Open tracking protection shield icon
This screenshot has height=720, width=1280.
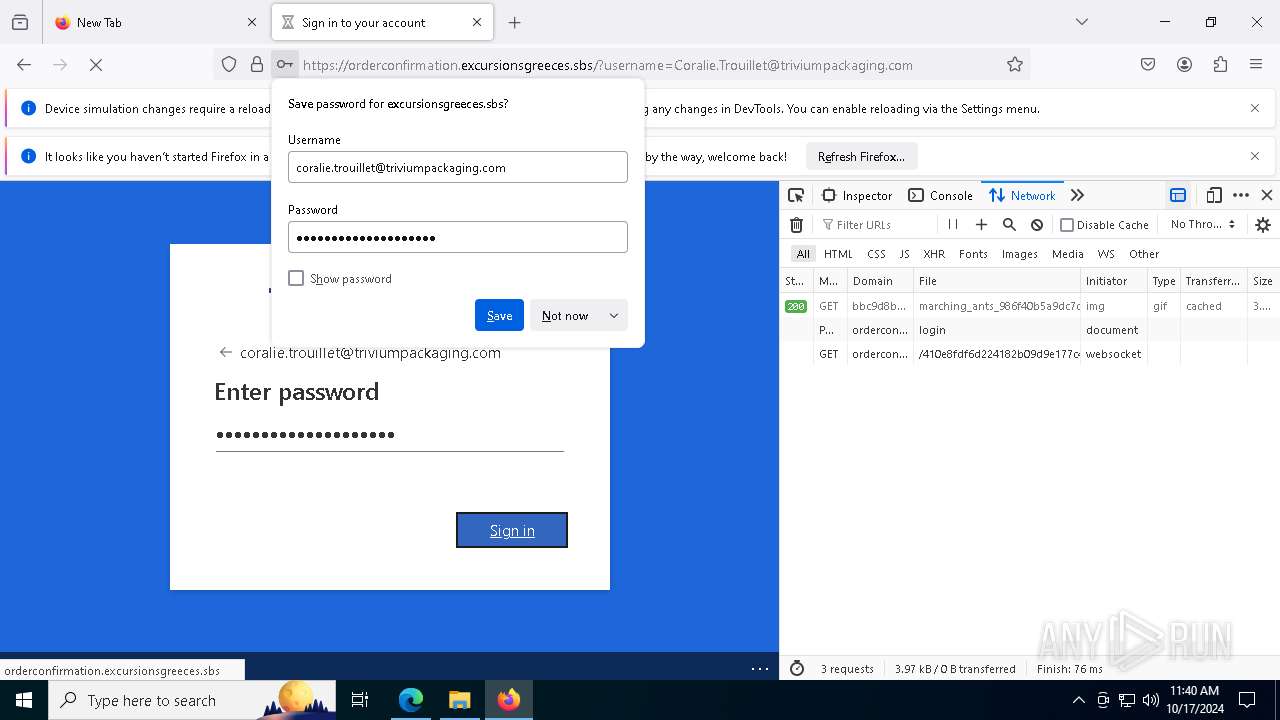(229, 65)
